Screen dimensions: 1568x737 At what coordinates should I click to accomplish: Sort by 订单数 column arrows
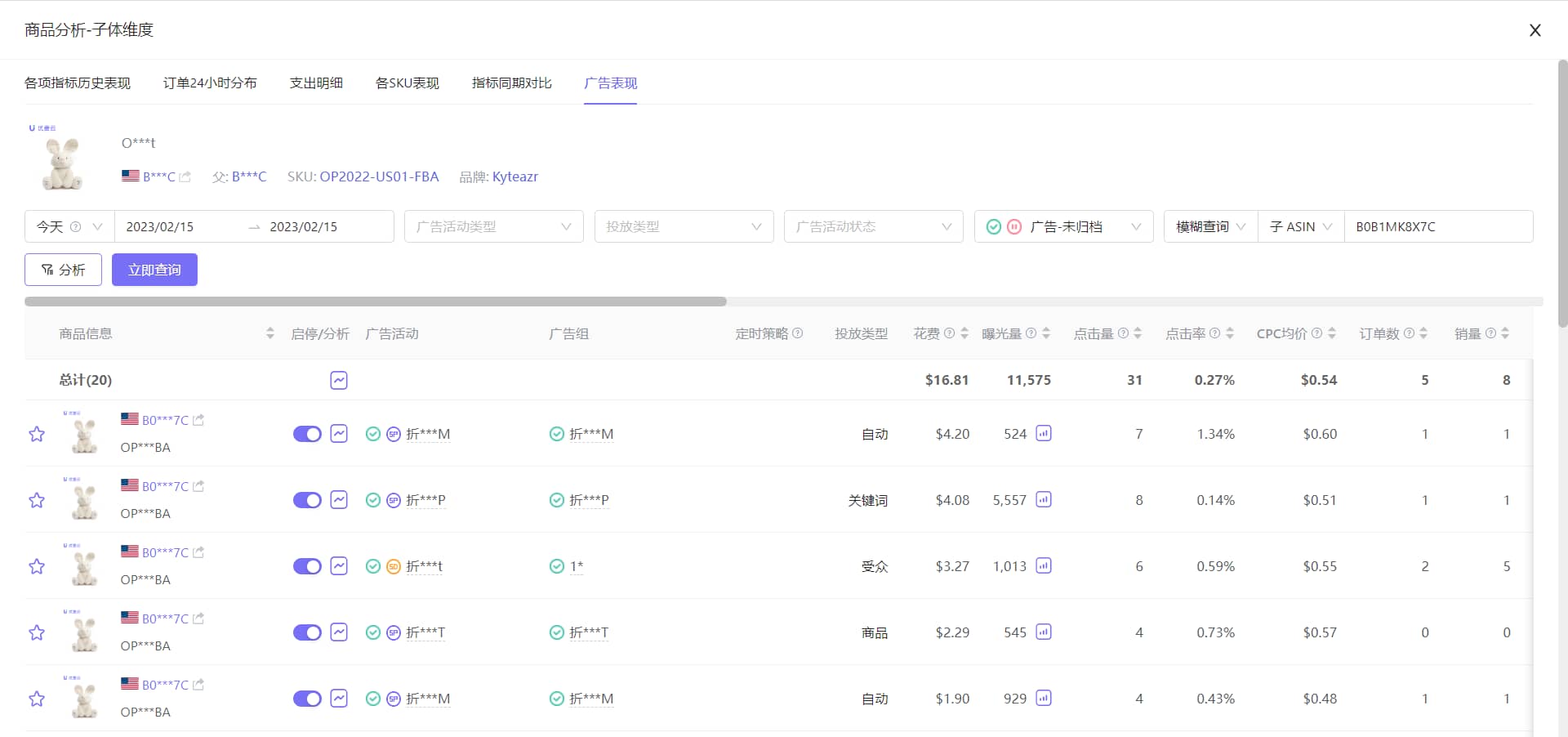click(x=1423, y=333)
